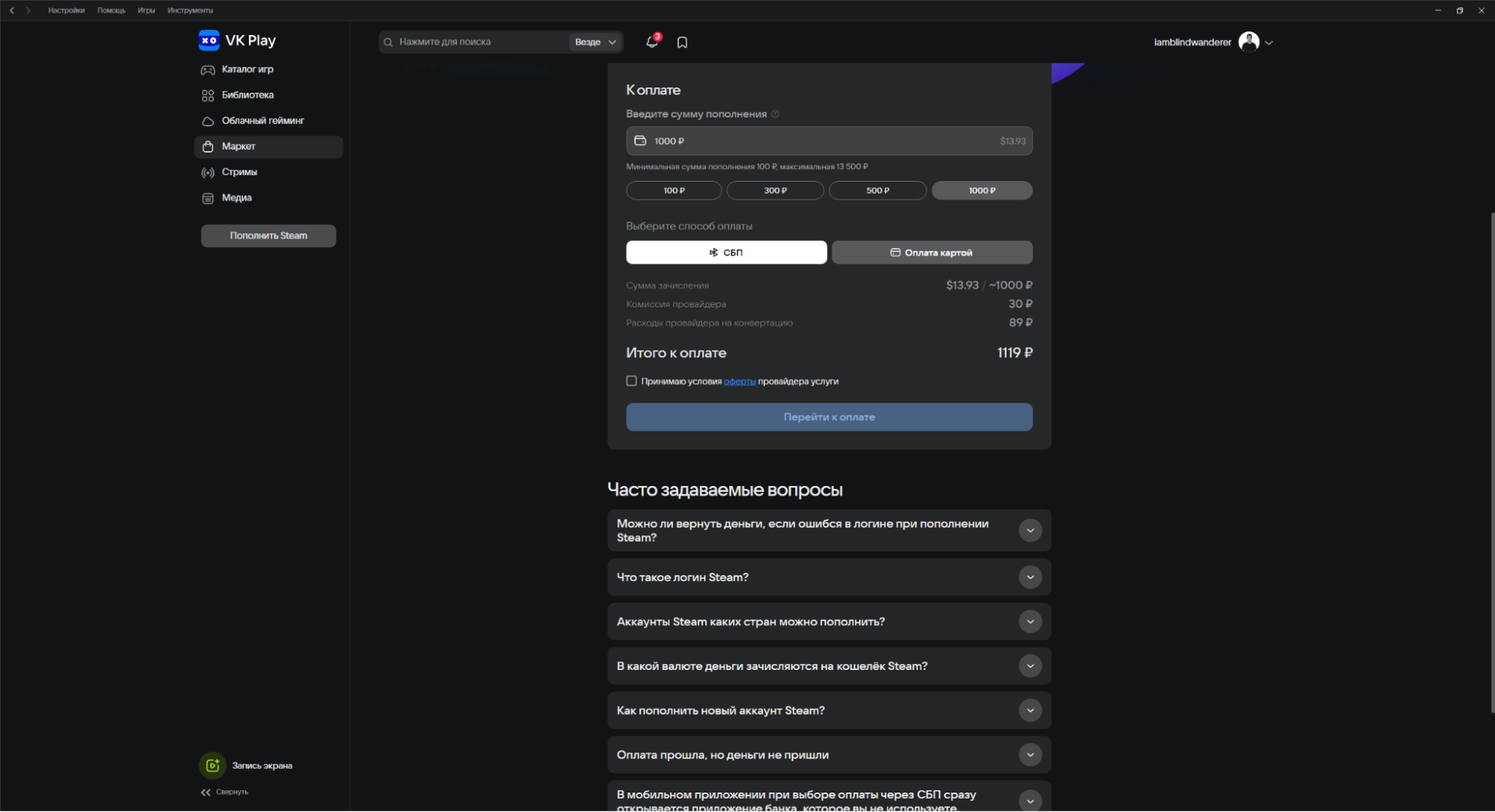
Task: Click Перейти к оплате button
Action: 829,417
